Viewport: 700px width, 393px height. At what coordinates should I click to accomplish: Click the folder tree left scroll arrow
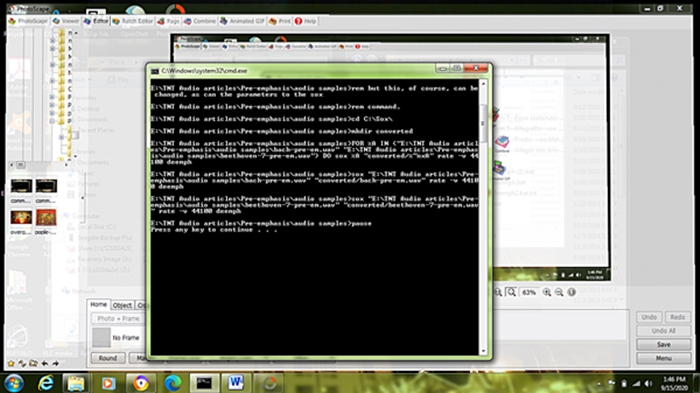(x=12, y=165)
